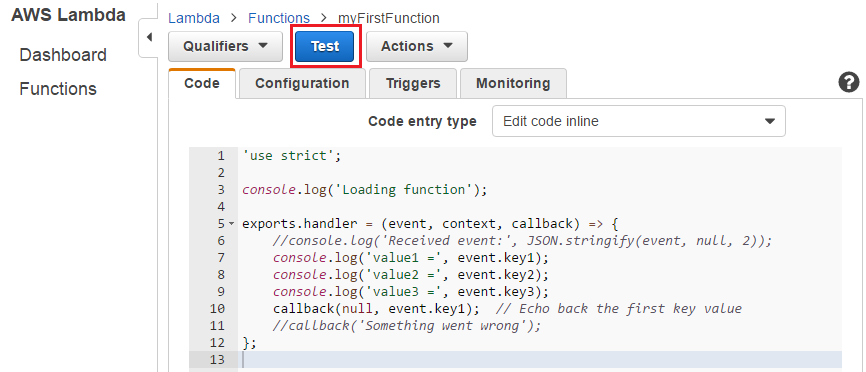Viewport: 866px width, 372px height.
Task: Click the help question mark icon
Action: click(x=849, y=83)
